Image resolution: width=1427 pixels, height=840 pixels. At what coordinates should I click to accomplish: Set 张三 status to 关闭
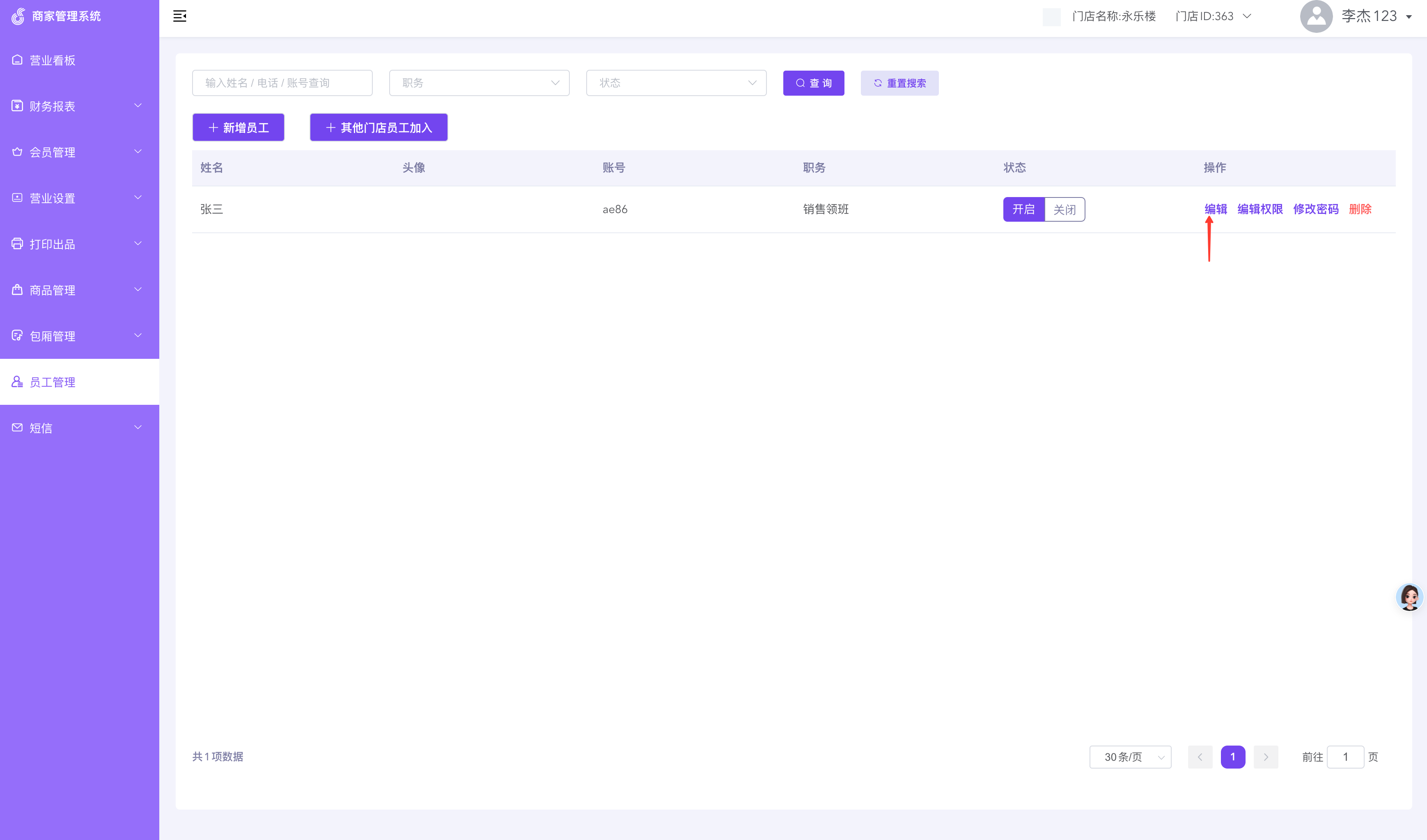1065,209
